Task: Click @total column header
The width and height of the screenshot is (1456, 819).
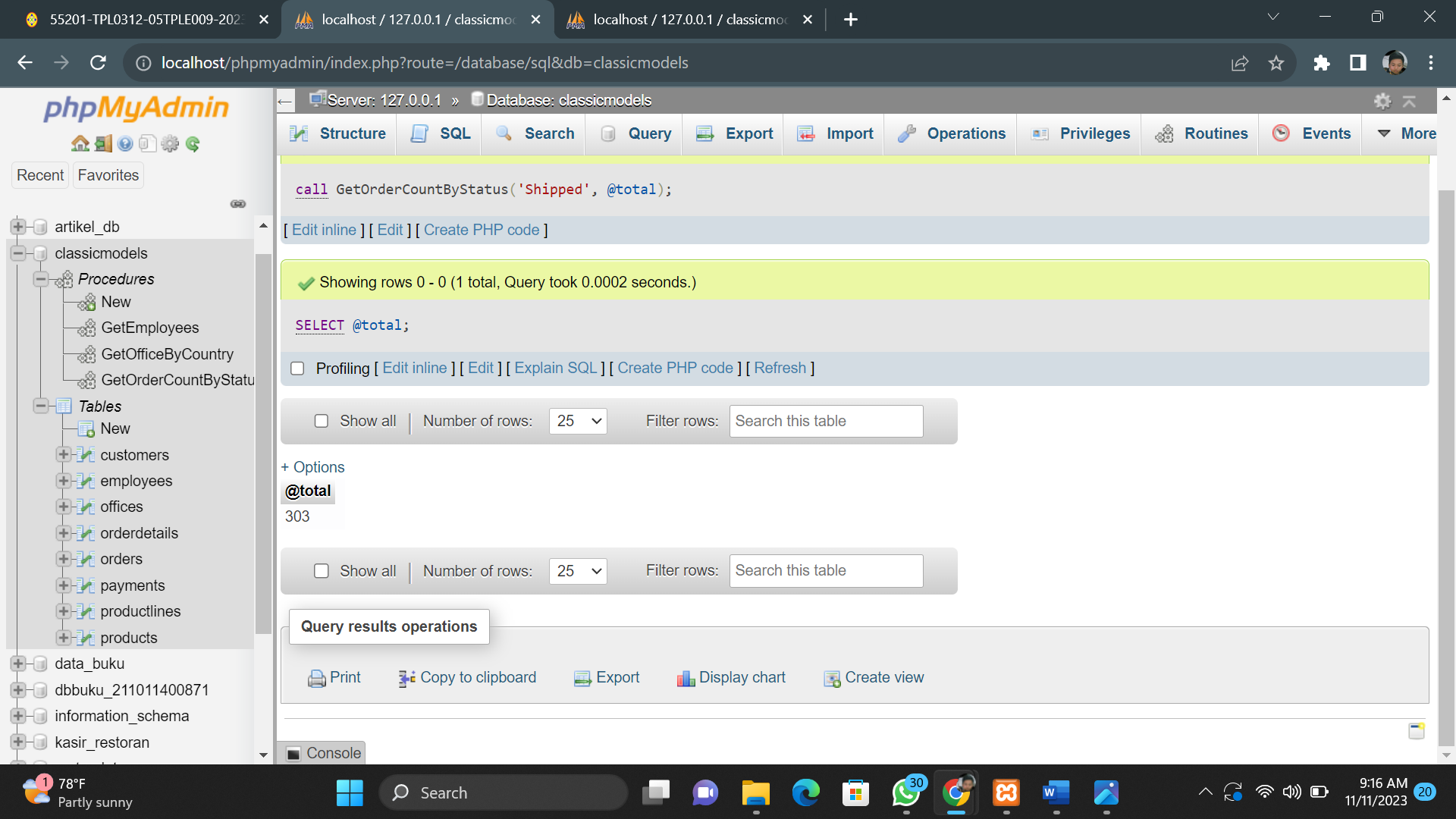Action: click(x=308, y=491)
